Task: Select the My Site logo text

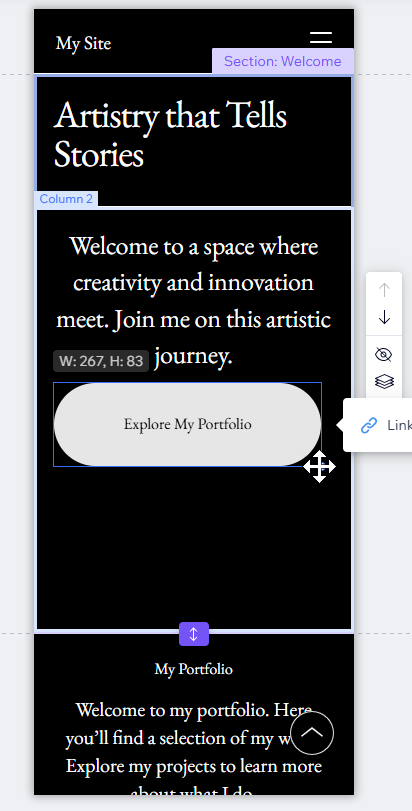Action: tap(83, 42)
